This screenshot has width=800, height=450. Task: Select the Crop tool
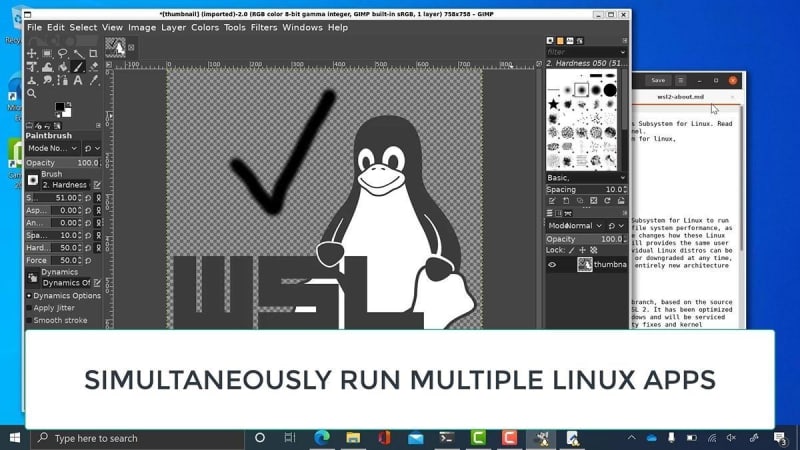click(x=93, y=53)
